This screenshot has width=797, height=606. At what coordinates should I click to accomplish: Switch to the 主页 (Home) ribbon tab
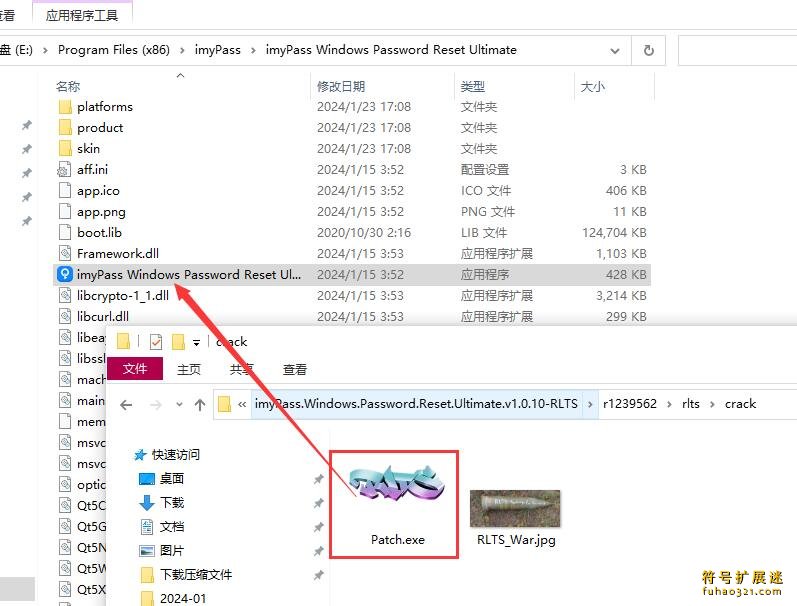pos(189,370)
